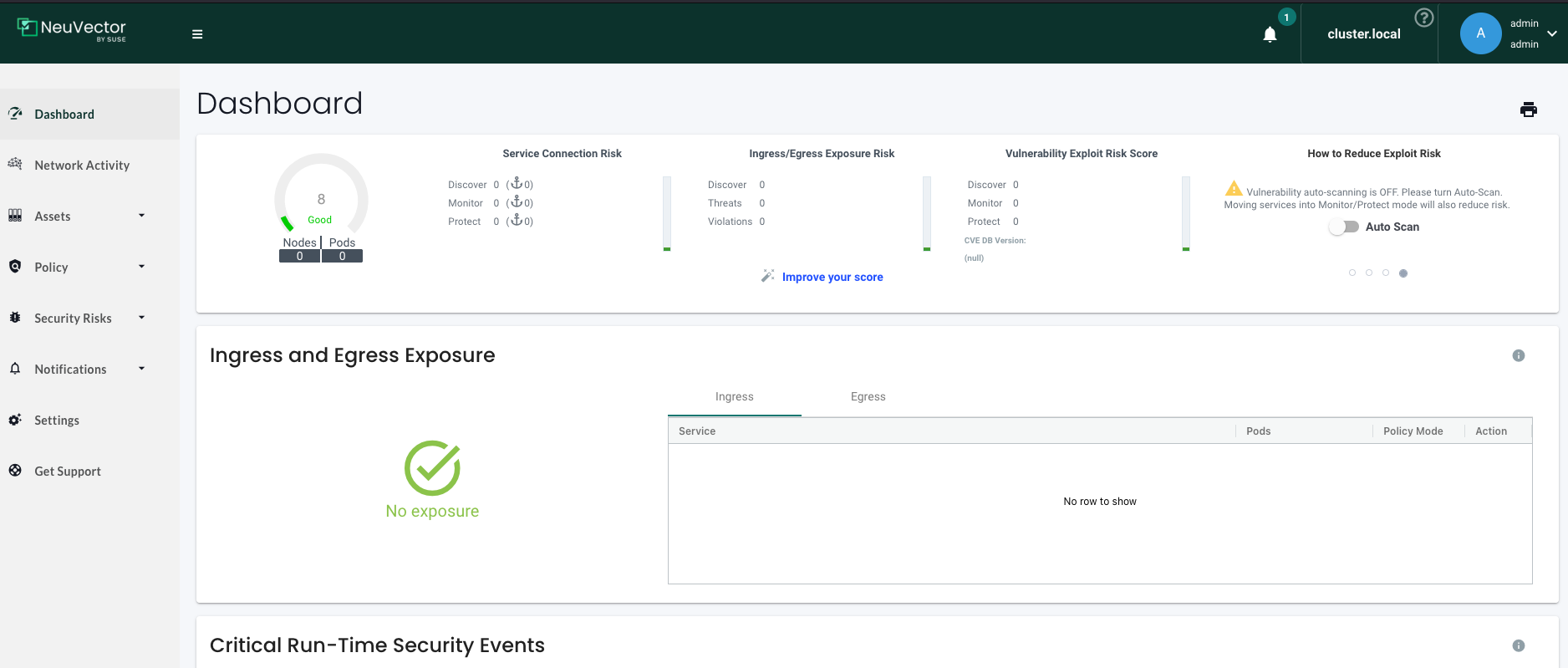Click the yellow vulnerability warning icon

[x=1234, y=188]
